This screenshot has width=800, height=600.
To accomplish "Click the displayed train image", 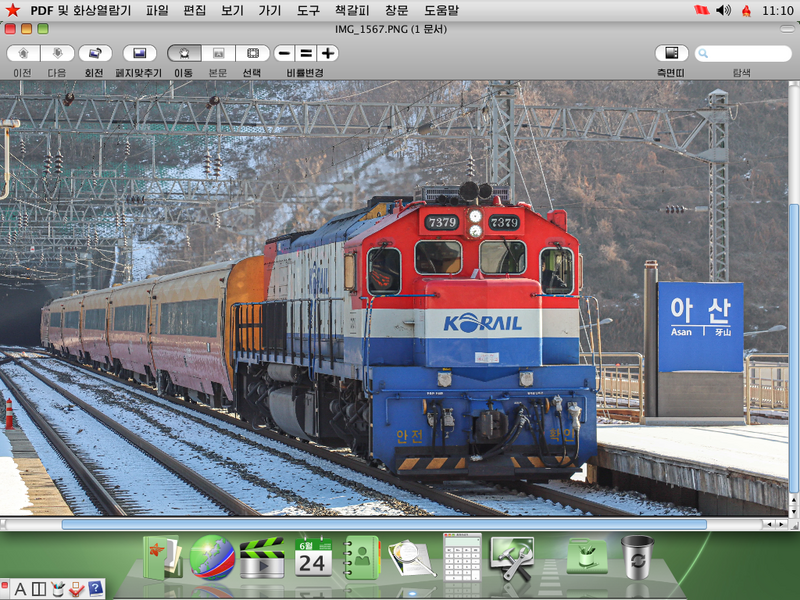I will pos(394,298).
